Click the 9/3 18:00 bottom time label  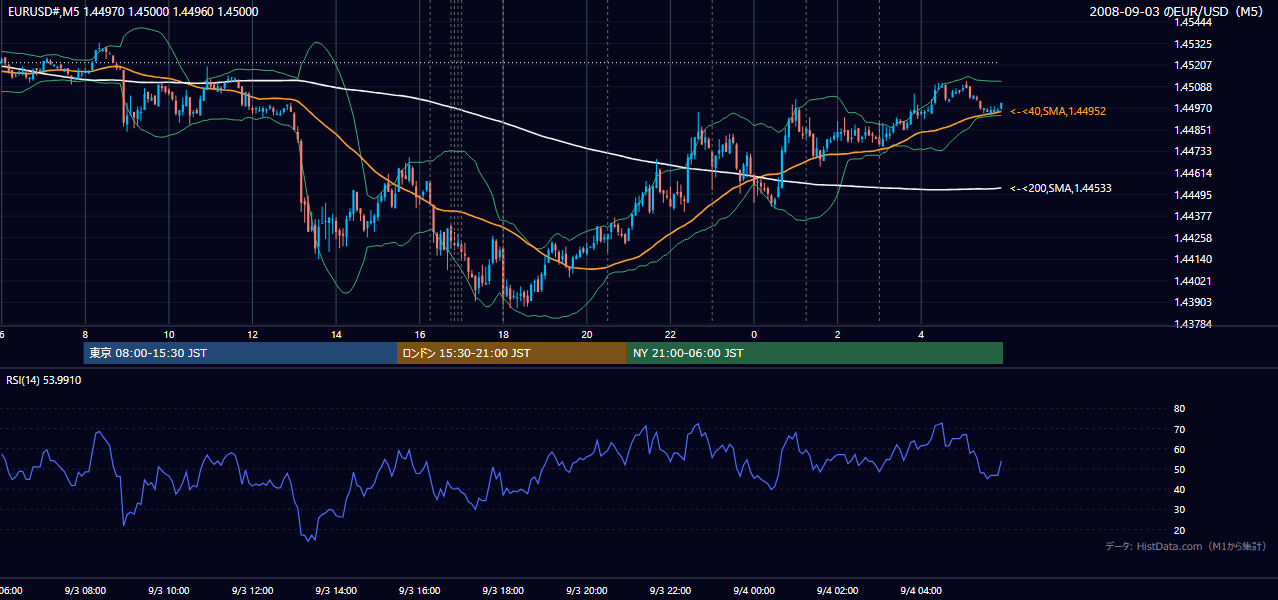[x=503, y=591]
